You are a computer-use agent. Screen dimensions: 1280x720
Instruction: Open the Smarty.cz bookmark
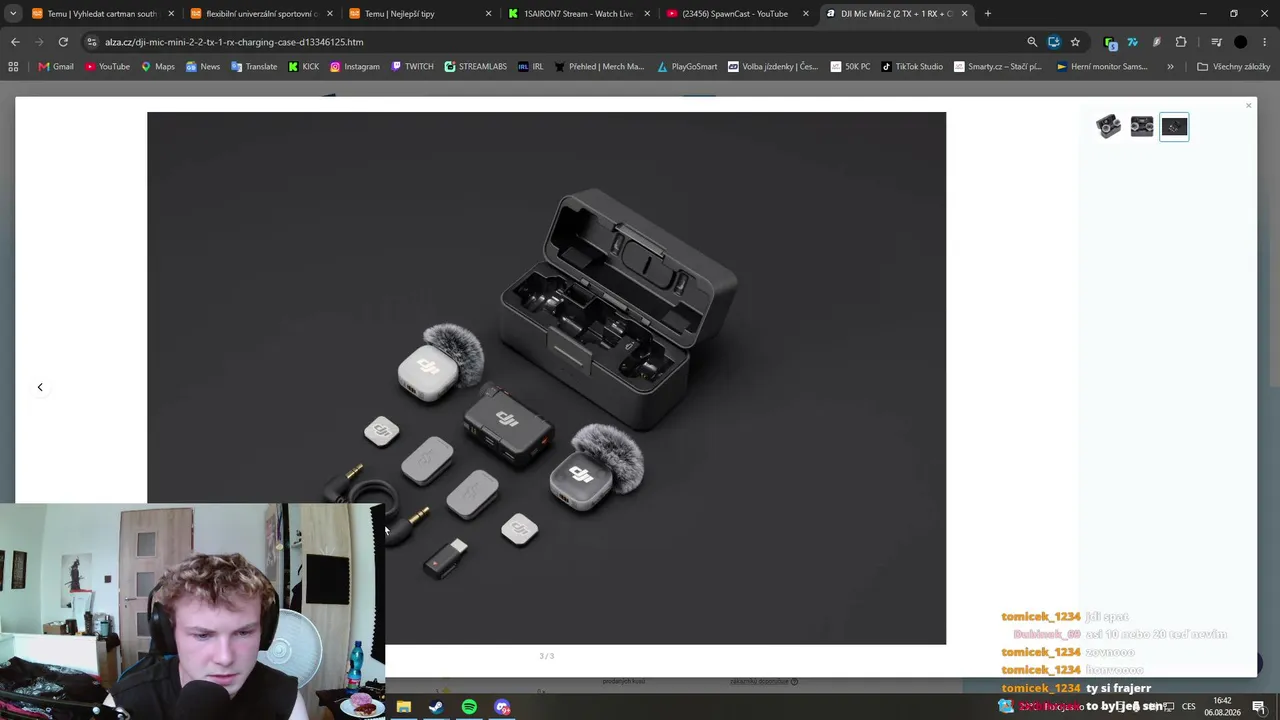[998, 67]
